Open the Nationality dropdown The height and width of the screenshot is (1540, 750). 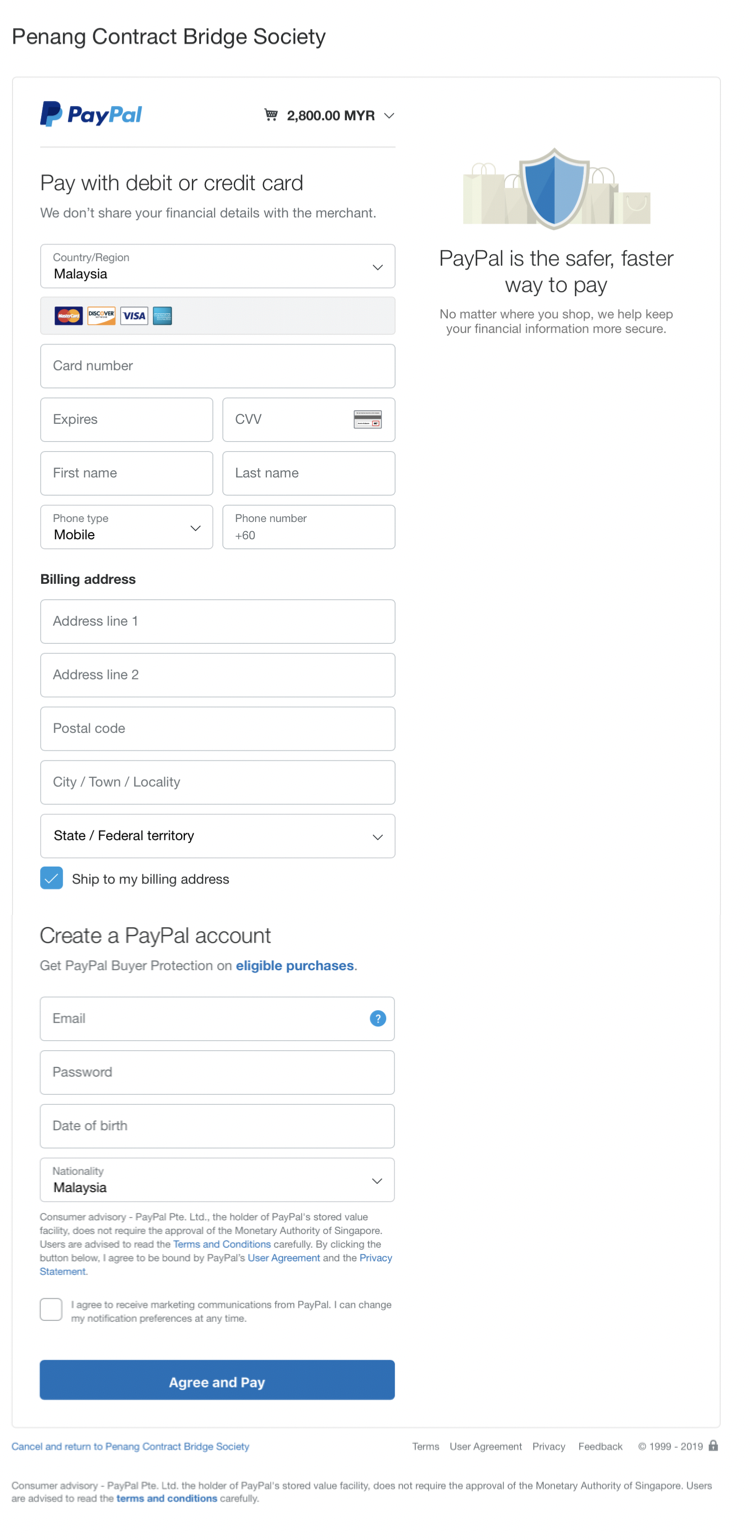[217, 1180]
